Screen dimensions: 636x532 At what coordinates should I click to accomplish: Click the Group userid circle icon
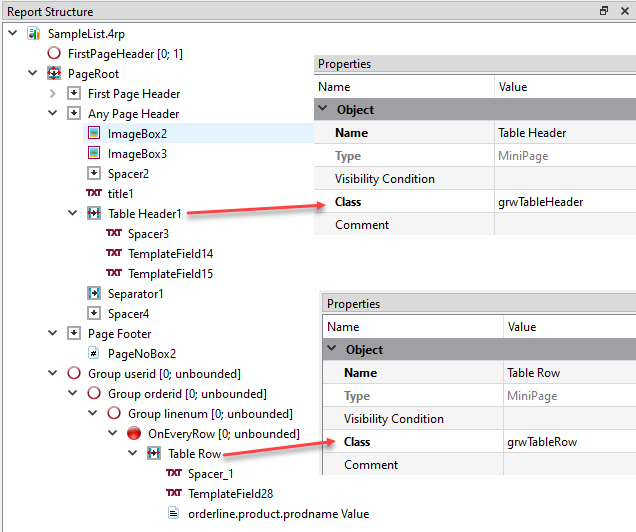click(x=74, y=373)
